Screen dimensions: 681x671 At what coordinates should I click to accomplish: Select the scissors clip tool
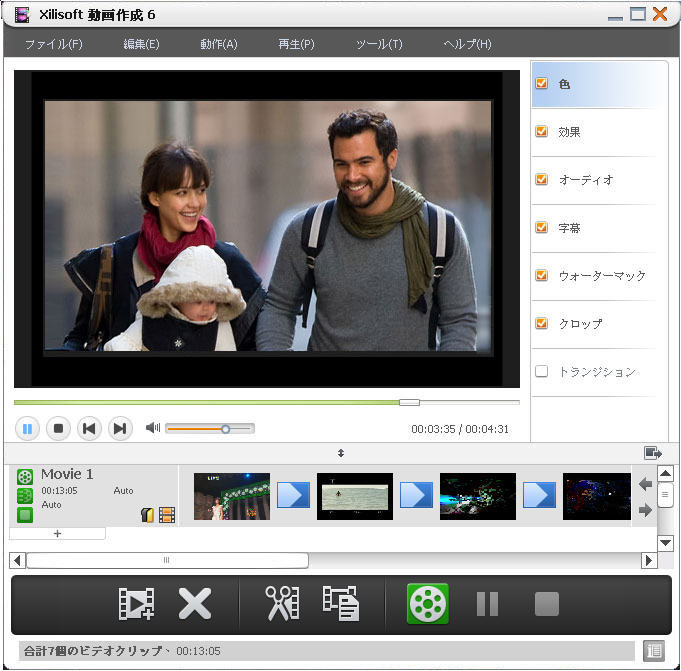(282, 603)
